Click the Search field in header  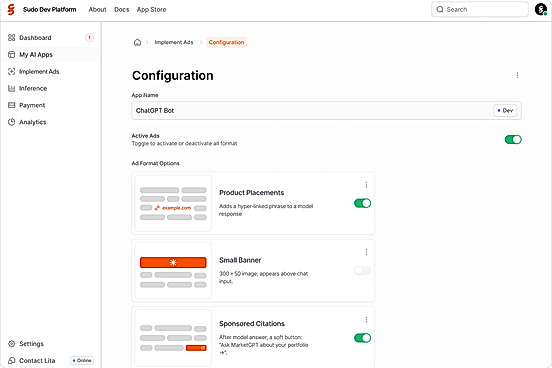[480, 10]
